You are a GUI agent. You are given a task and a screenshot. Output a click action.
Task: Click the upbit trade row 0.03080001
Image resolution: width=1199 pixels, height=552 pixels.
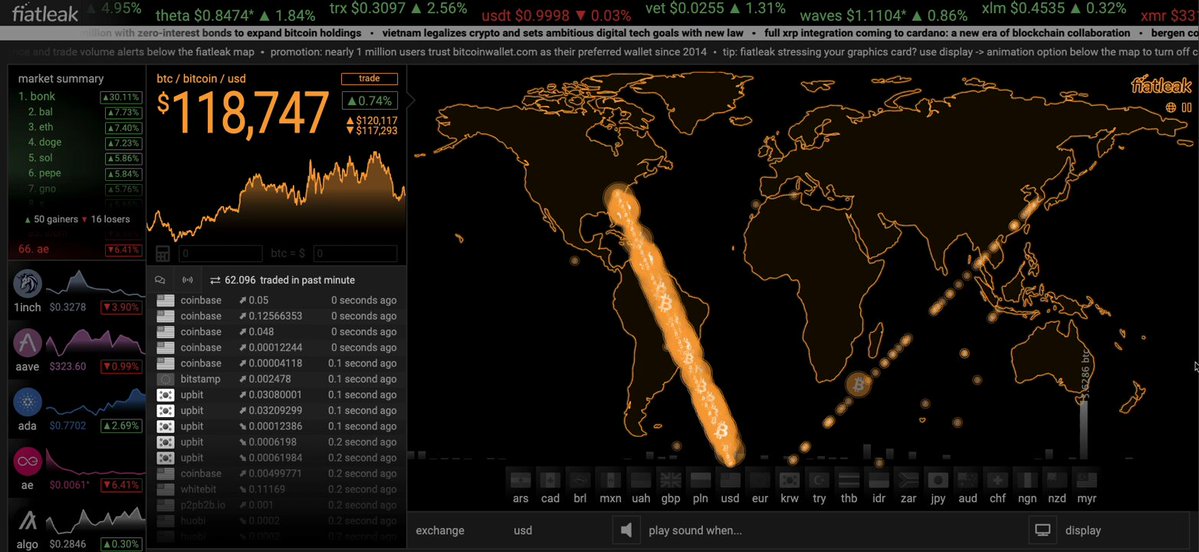276,395
